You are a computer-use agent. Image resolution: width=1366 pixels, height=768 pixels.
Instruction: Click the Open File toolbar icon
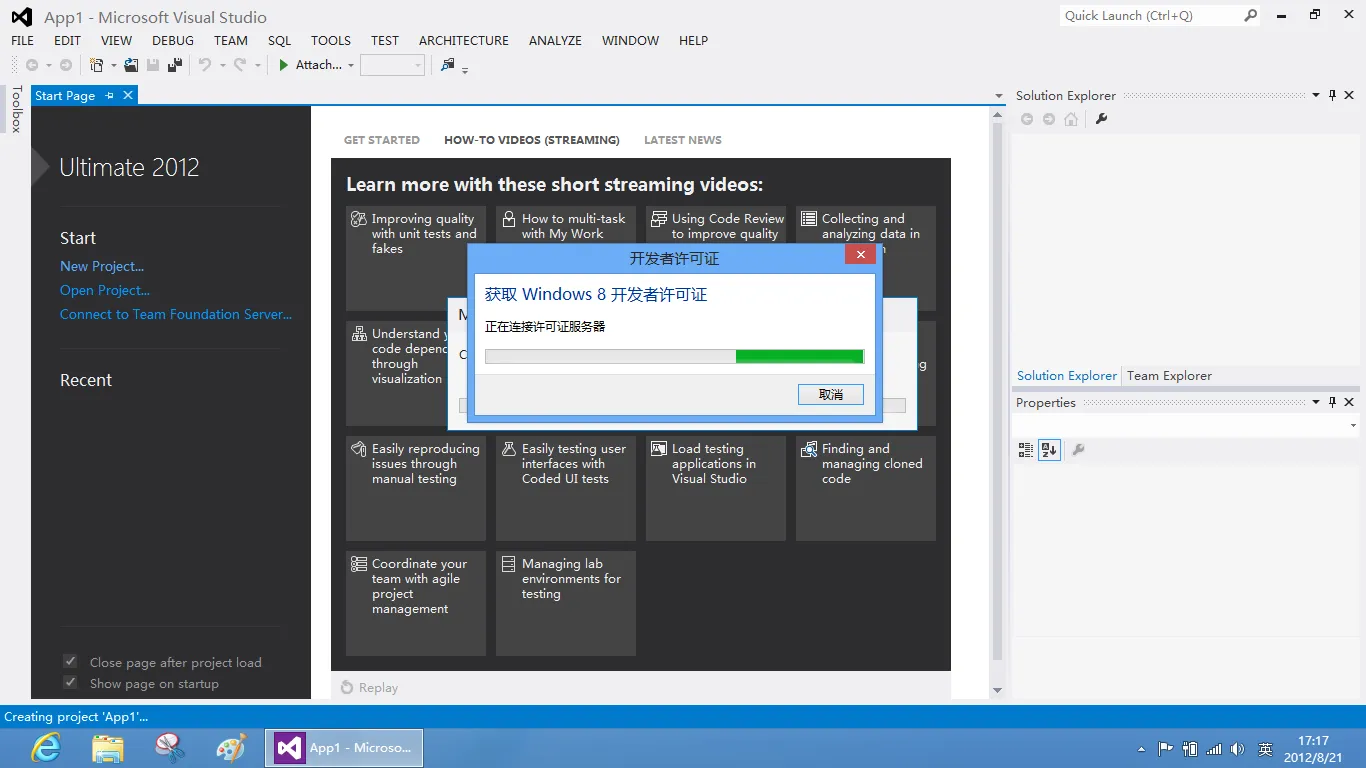[x=131, y=65]
